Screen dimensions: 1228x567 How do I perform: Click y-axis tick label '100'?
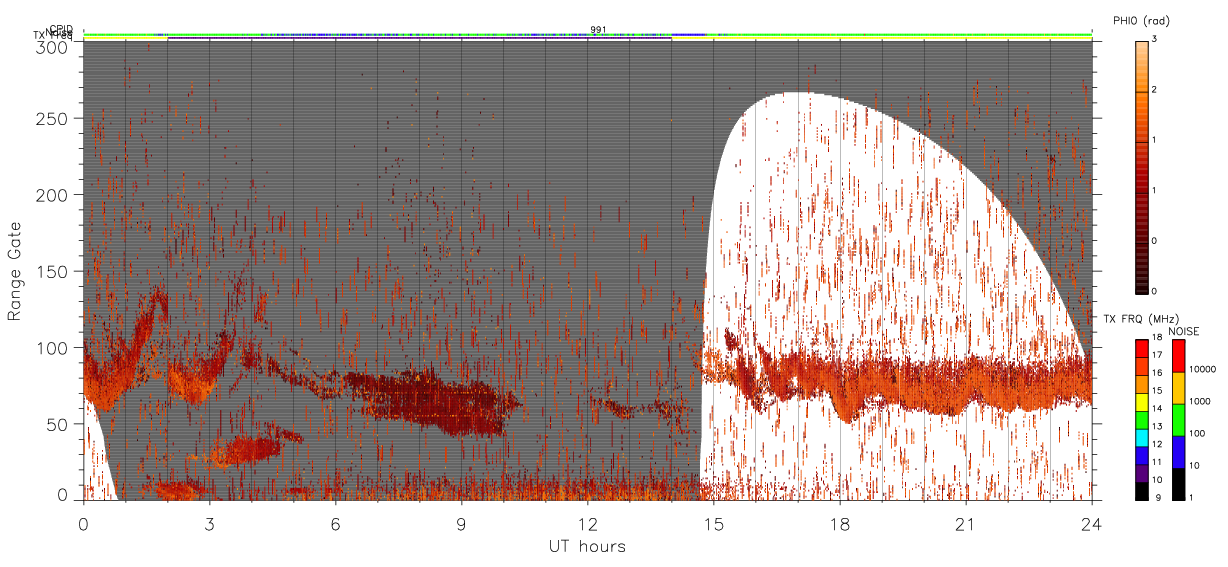pyautogui.click(x=52, y=348)
